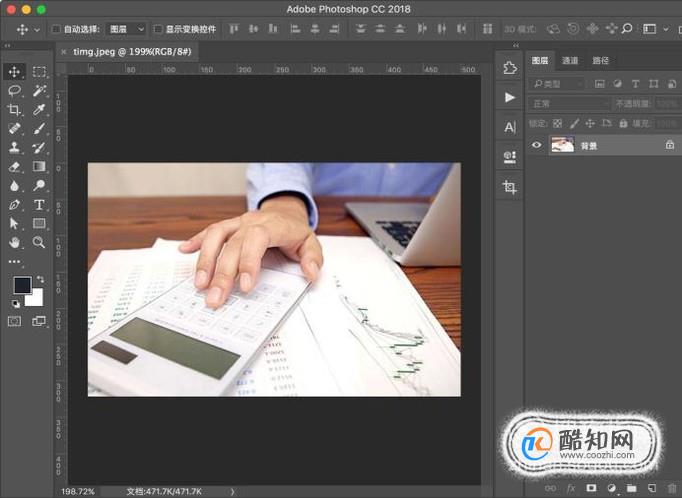The width and height of the screenshot is (682, 498).
Task: Open the Character panel icon
Action: click(x=510, y=127)
